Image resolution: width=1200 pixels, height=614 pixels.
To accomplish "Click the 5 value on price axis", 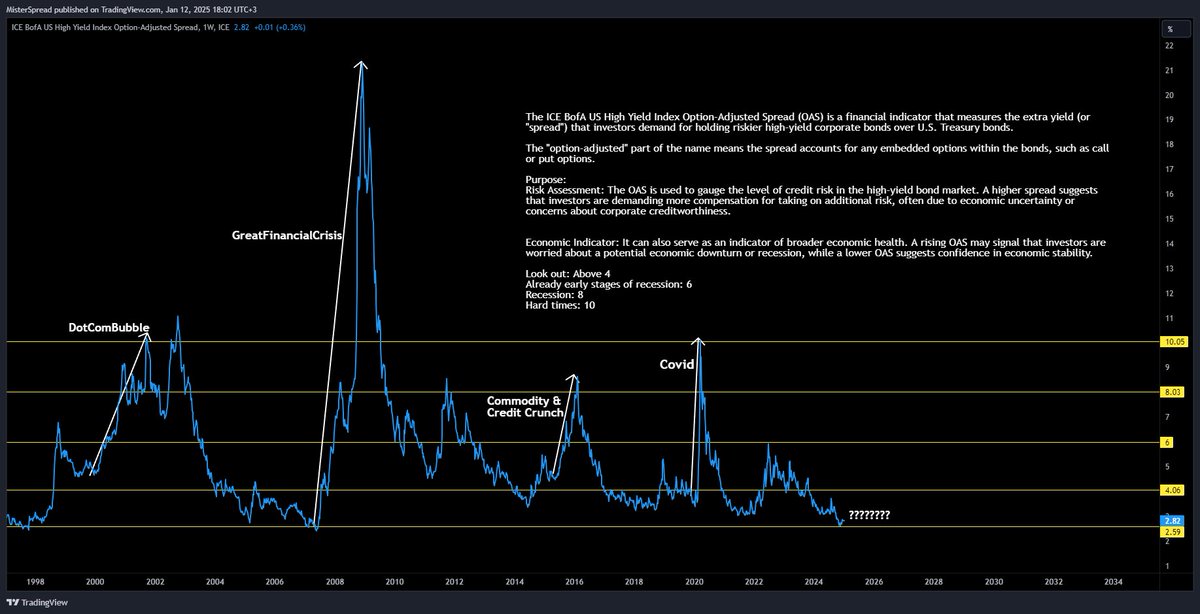I will 1166,467.
